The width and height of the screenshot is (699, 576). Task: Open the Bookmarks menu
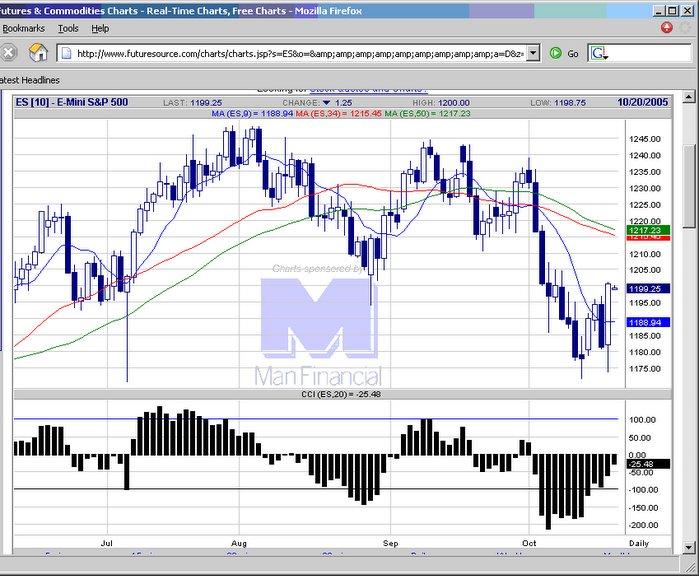23,29
